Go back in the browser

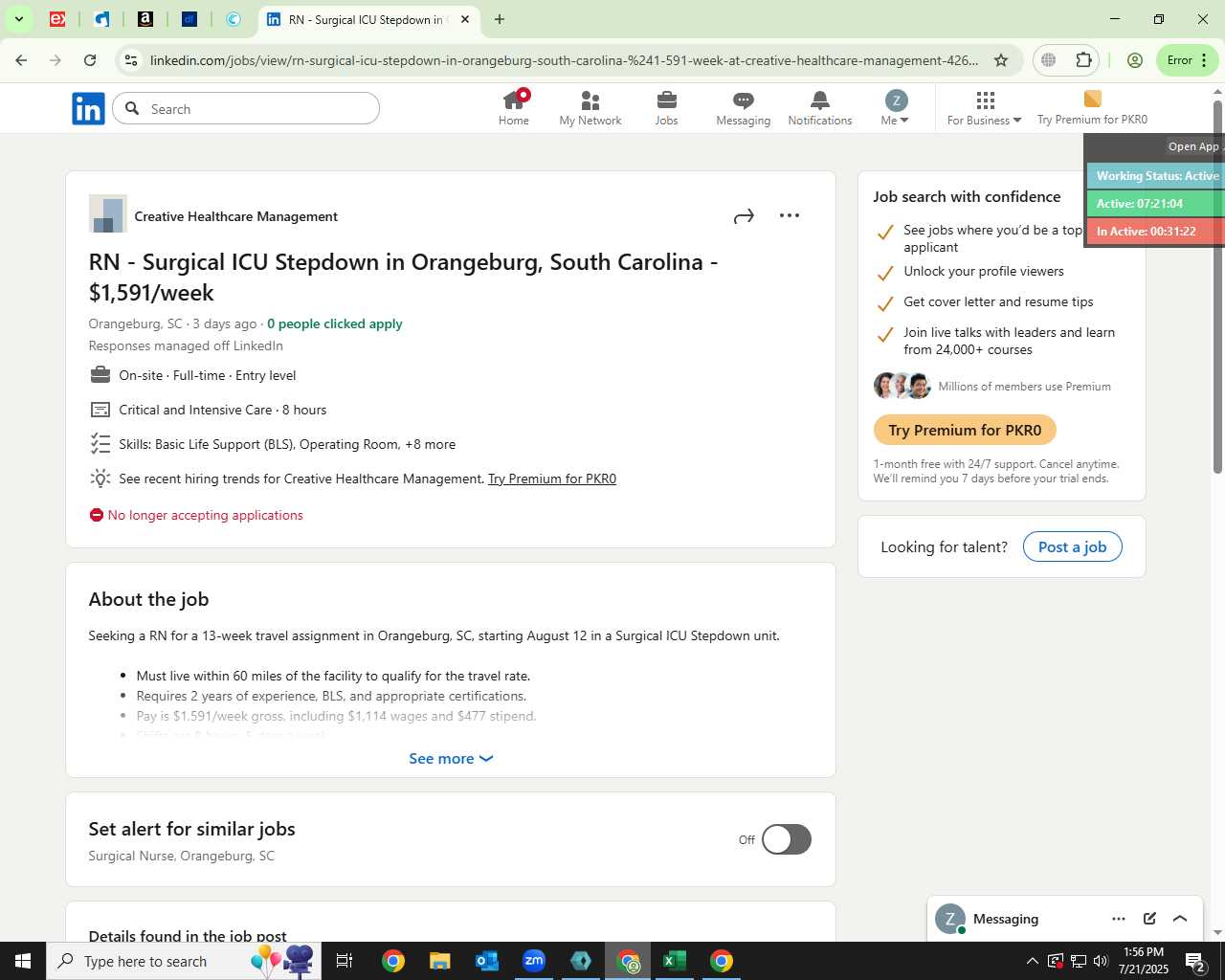tap(21, 60)
